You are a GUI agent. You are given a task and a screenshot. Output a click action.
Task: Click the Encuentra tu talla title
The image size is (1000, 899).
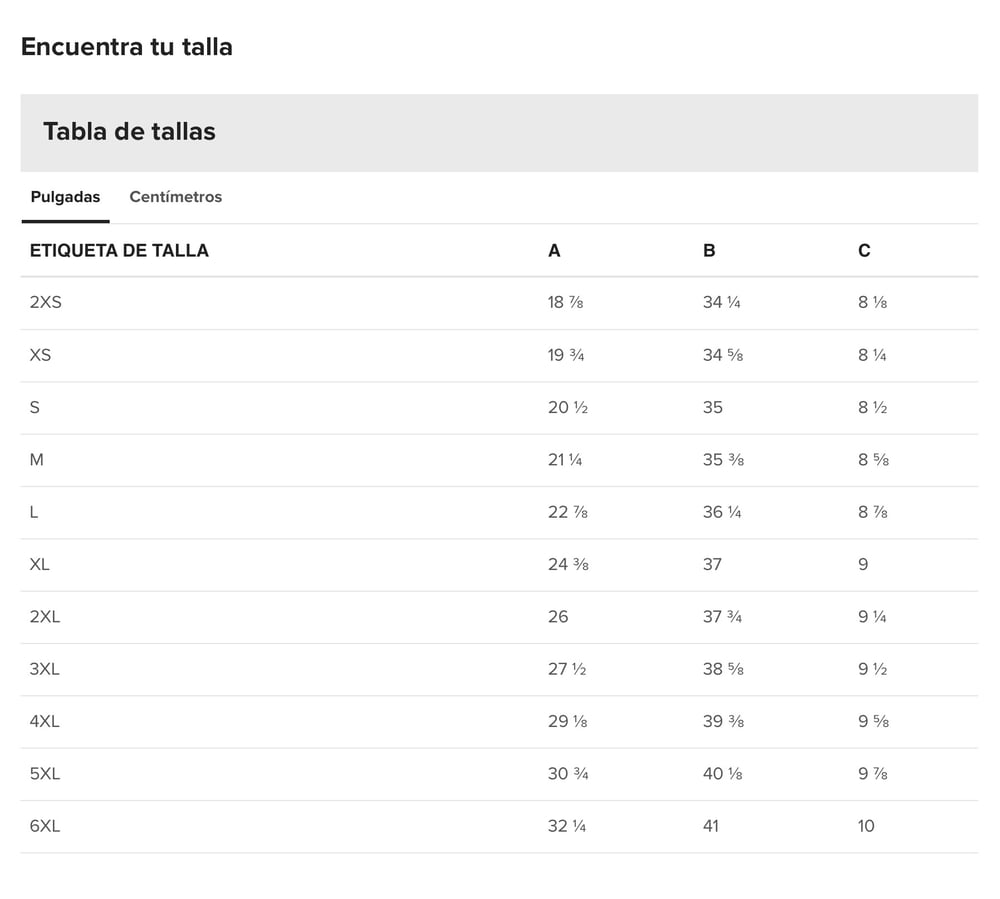[126, 47]
